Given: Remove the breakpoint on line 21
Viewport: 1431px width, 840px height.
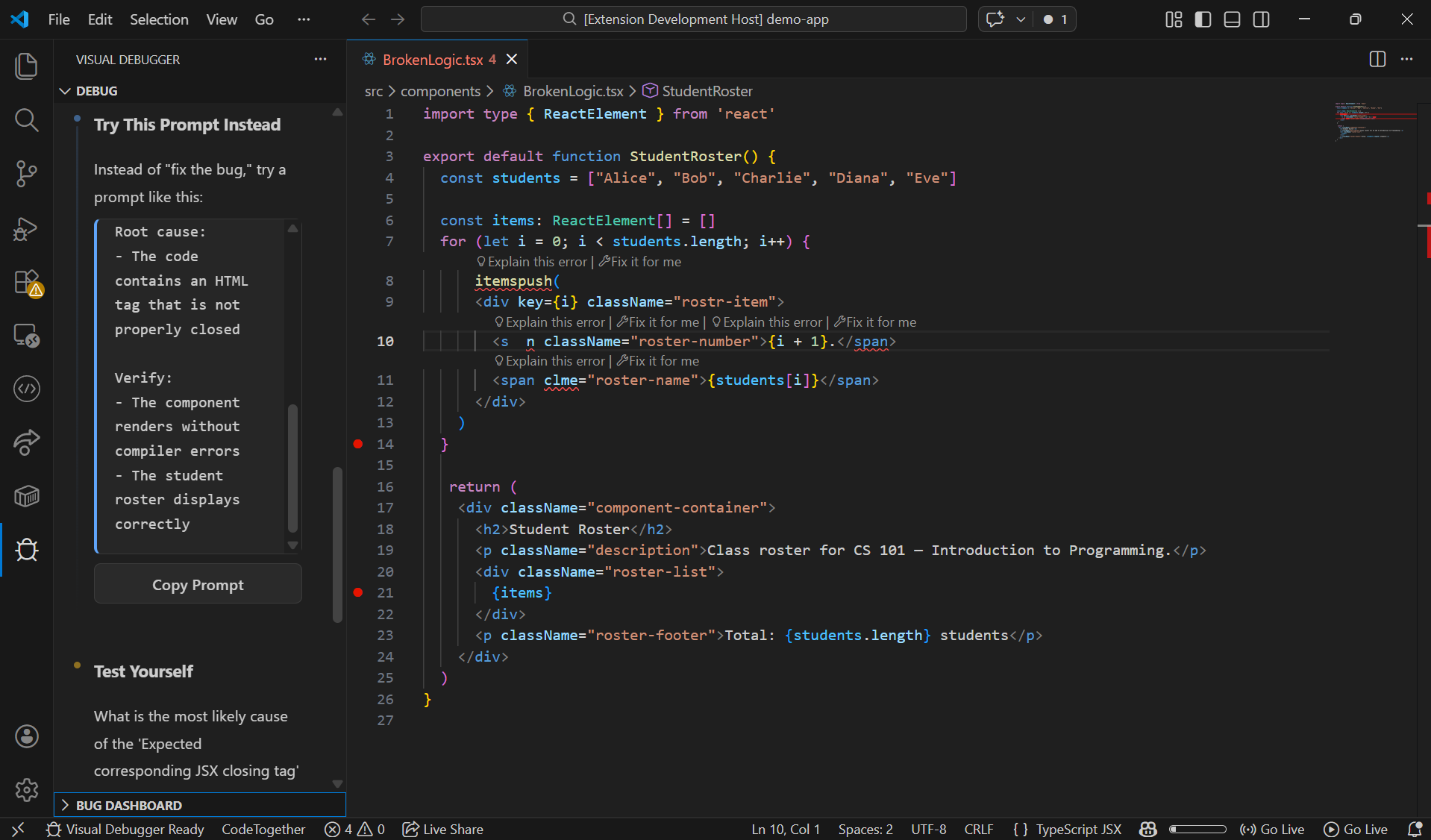Looking at the screenshot, I should 358,592.
